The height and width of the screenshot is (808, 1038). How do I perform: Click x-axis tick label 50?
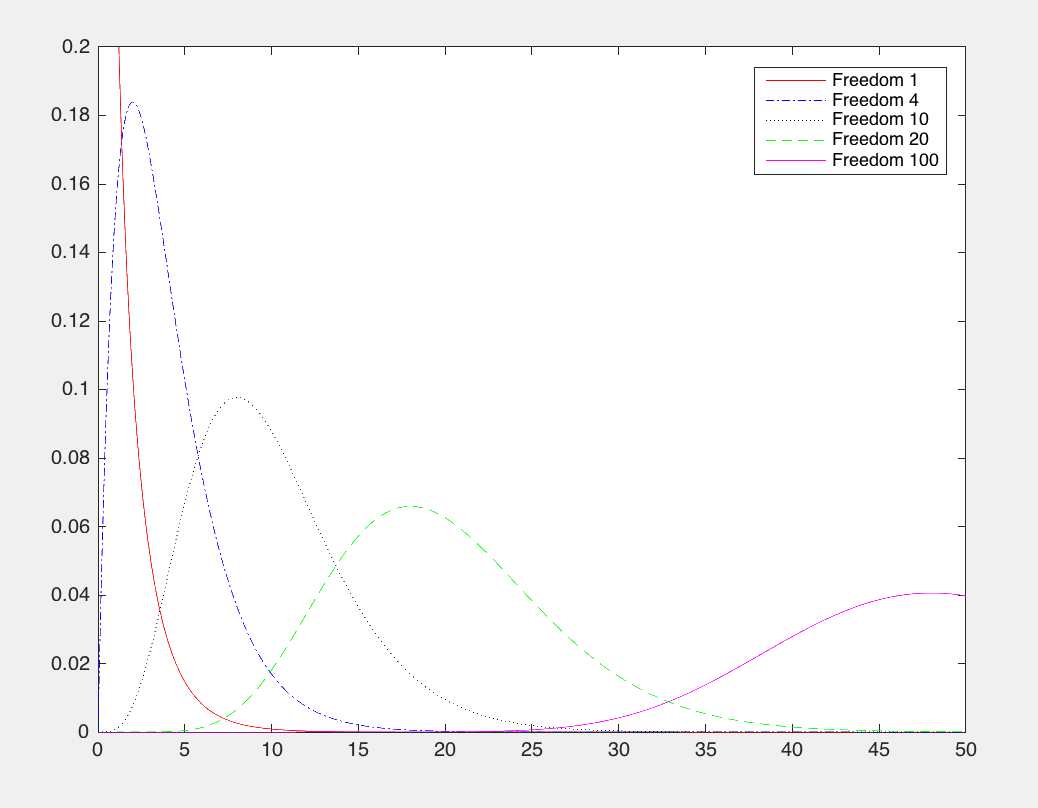(966, 750)
